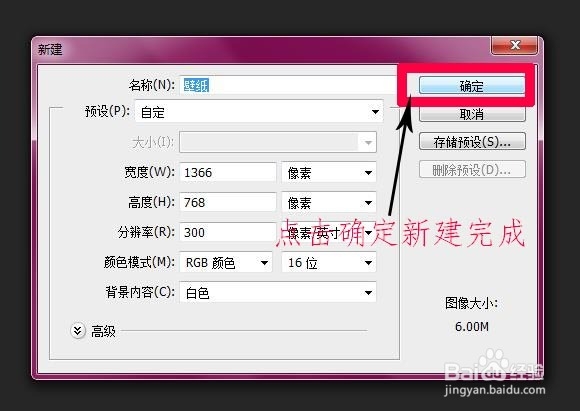Click the 宽度 width field with 1366

228,172
